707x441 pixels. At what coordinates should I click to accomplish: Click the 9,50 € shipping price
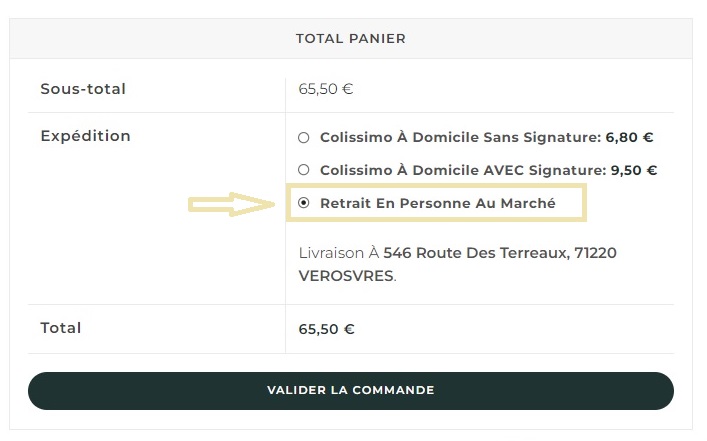pos(633,170)
